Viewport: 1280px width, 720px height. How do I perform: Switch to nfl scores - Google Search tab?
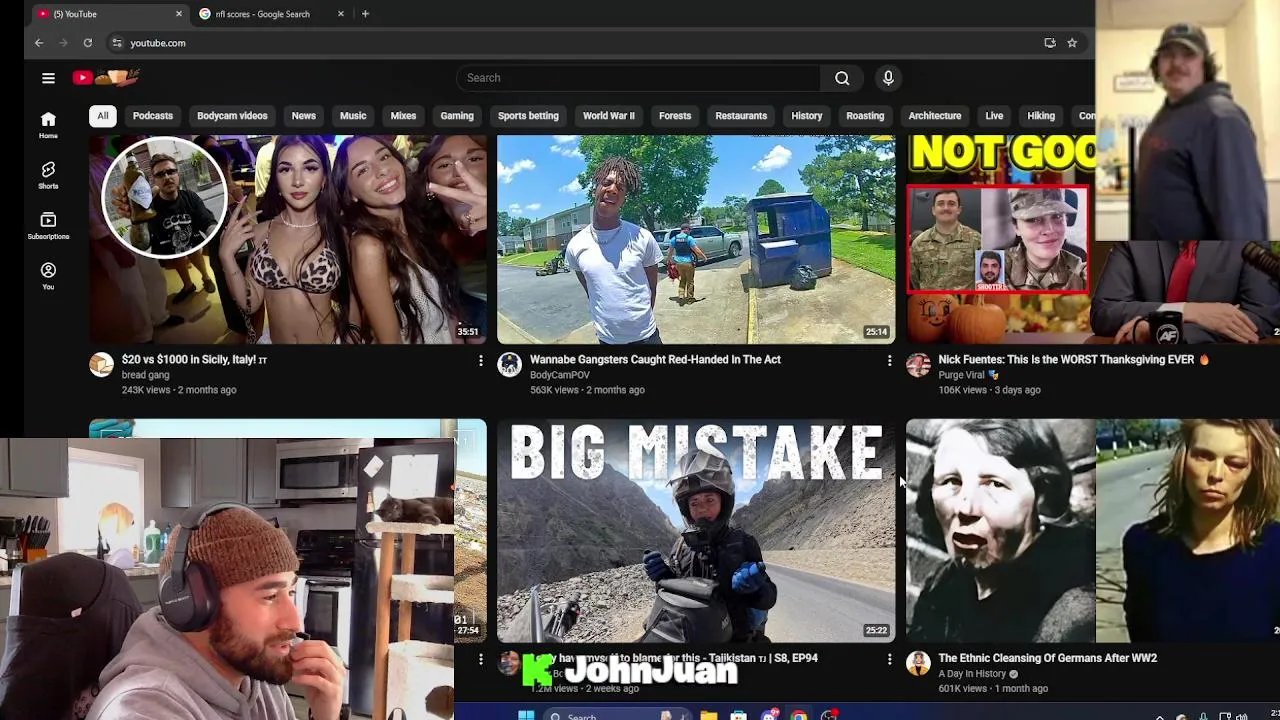(271, 14)
